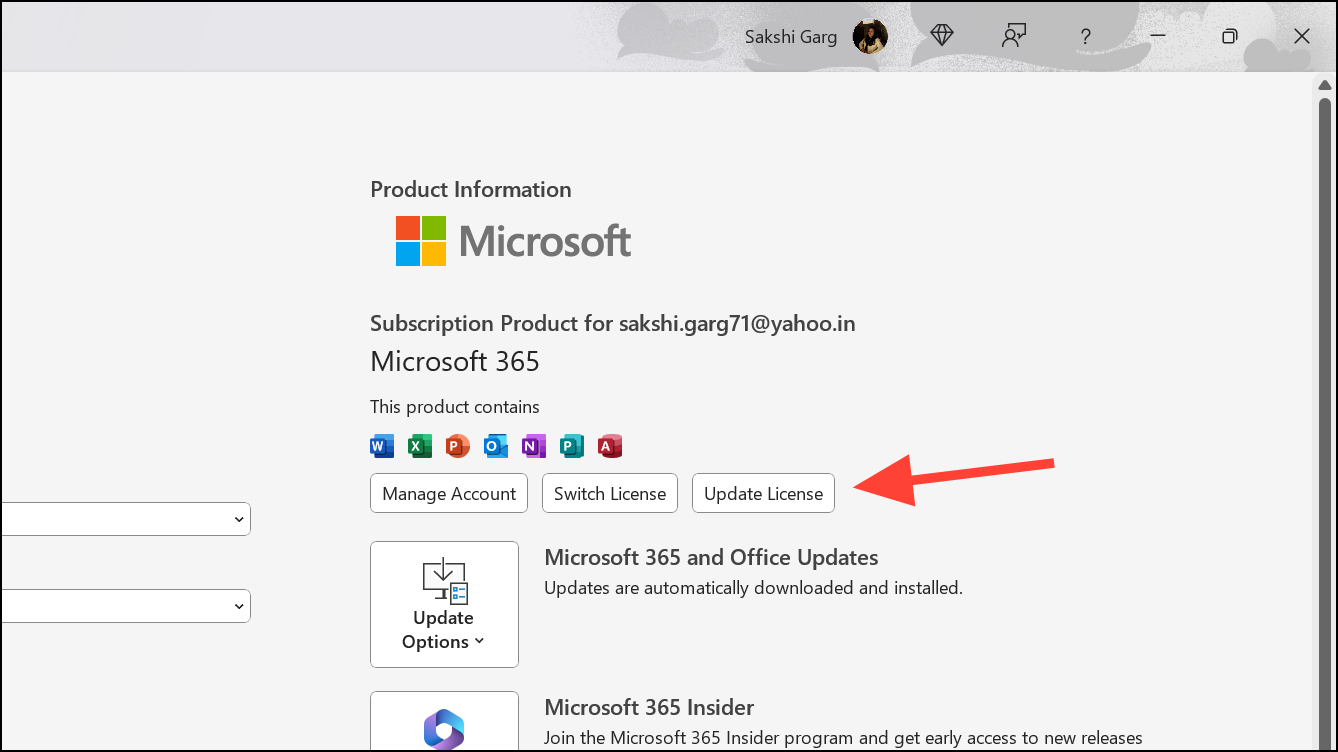
Task: Click the Sakshi Garg account name
Action: click(792, 37)
